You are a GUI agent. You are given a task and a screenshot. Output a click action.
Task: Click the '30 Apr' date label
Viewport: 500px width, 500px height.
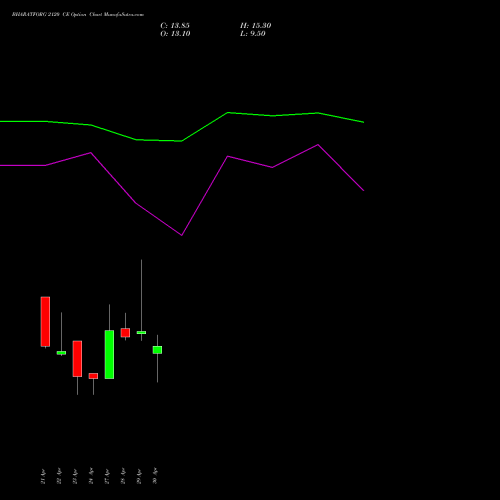[155, 476]
